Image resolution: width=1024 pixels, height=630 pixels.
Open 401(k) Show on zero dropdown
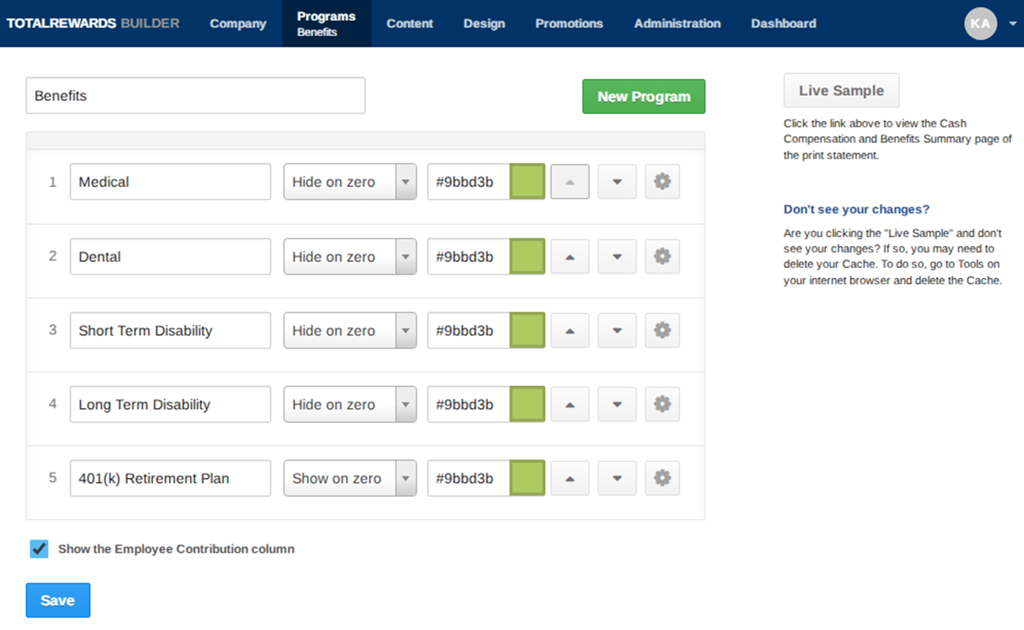click(x=350, y=478)
